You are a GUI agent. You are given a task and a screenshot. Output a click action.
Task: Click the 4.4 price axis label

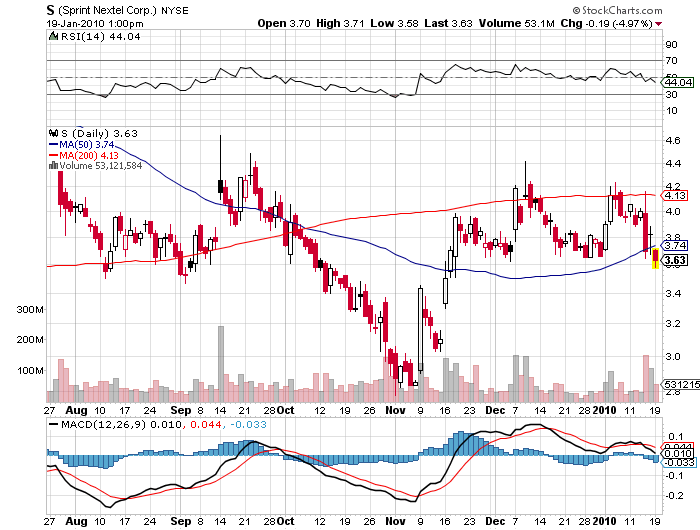(x=673, y=163)
